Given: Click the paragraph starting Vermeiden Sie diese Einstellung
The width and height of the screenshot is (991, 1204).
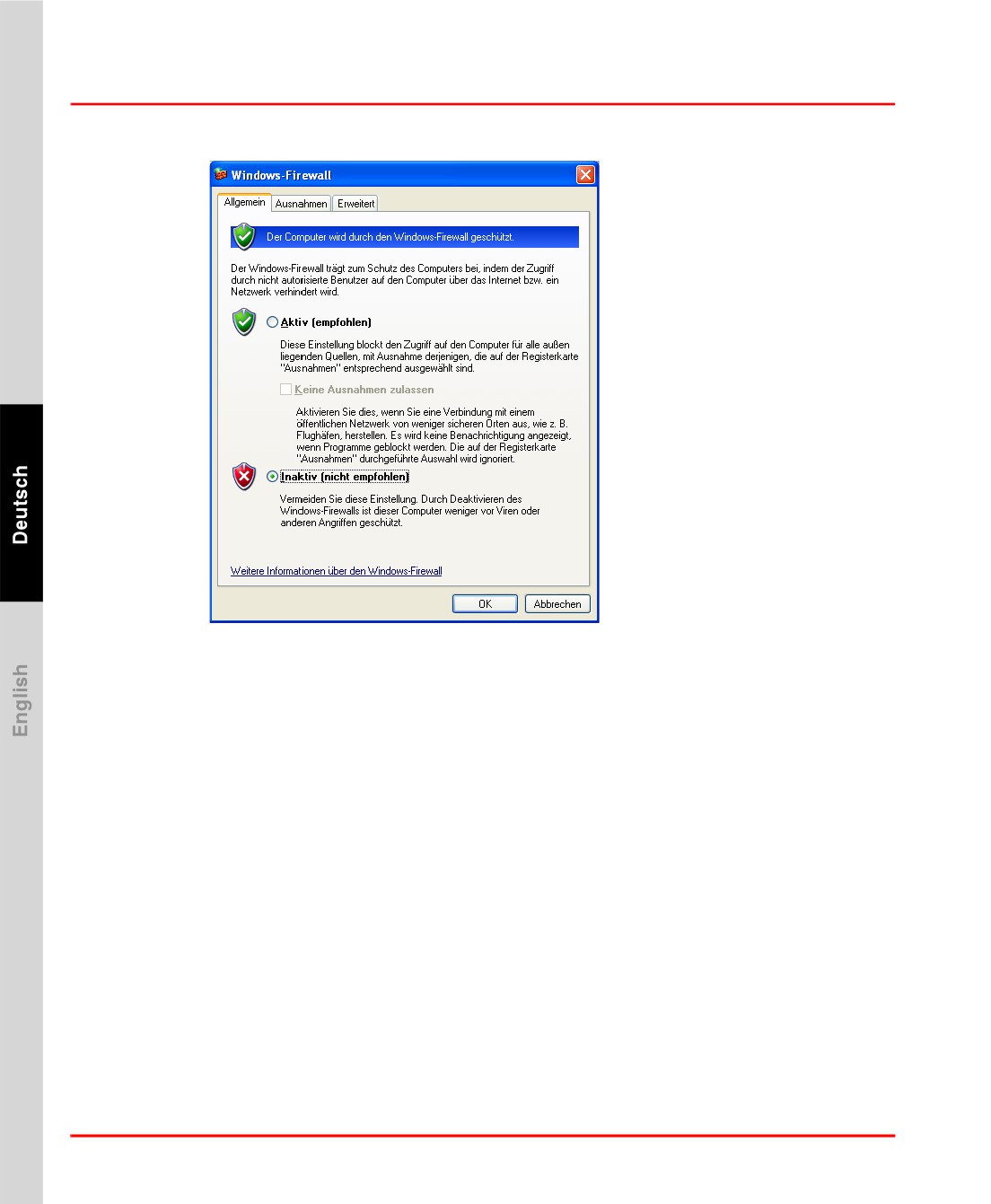Looking at the screenshot, I should click(x=410, y=511).
